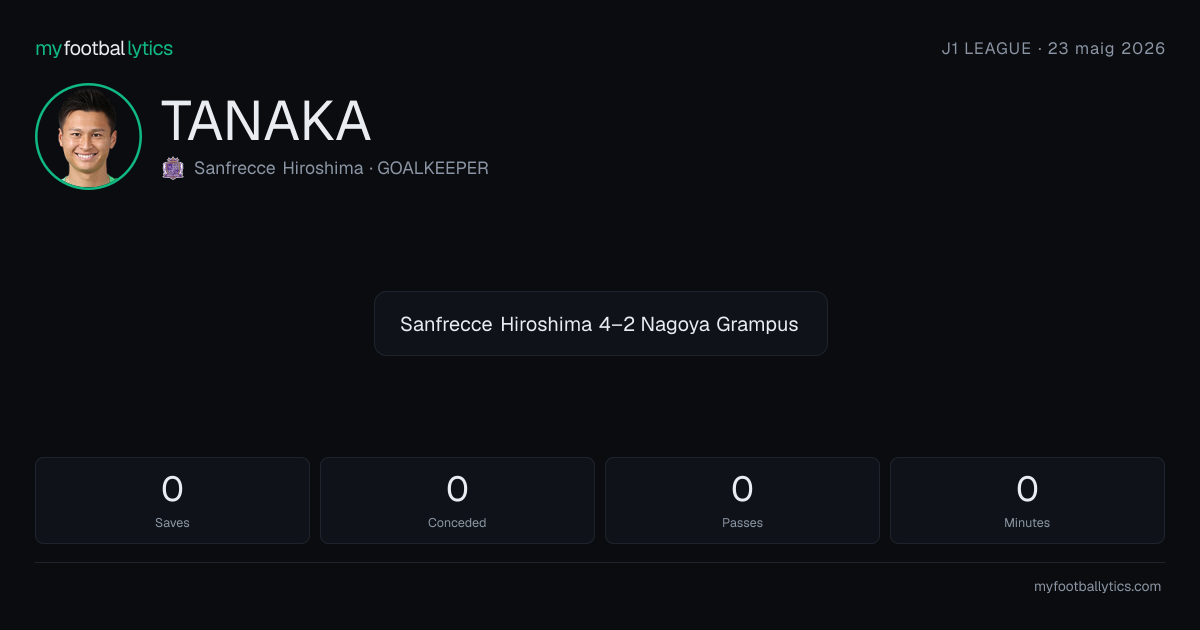Click the Saves value of 0
This screenshot has height=630, width=1200.
pyautogui.click(x=172, y=489)
